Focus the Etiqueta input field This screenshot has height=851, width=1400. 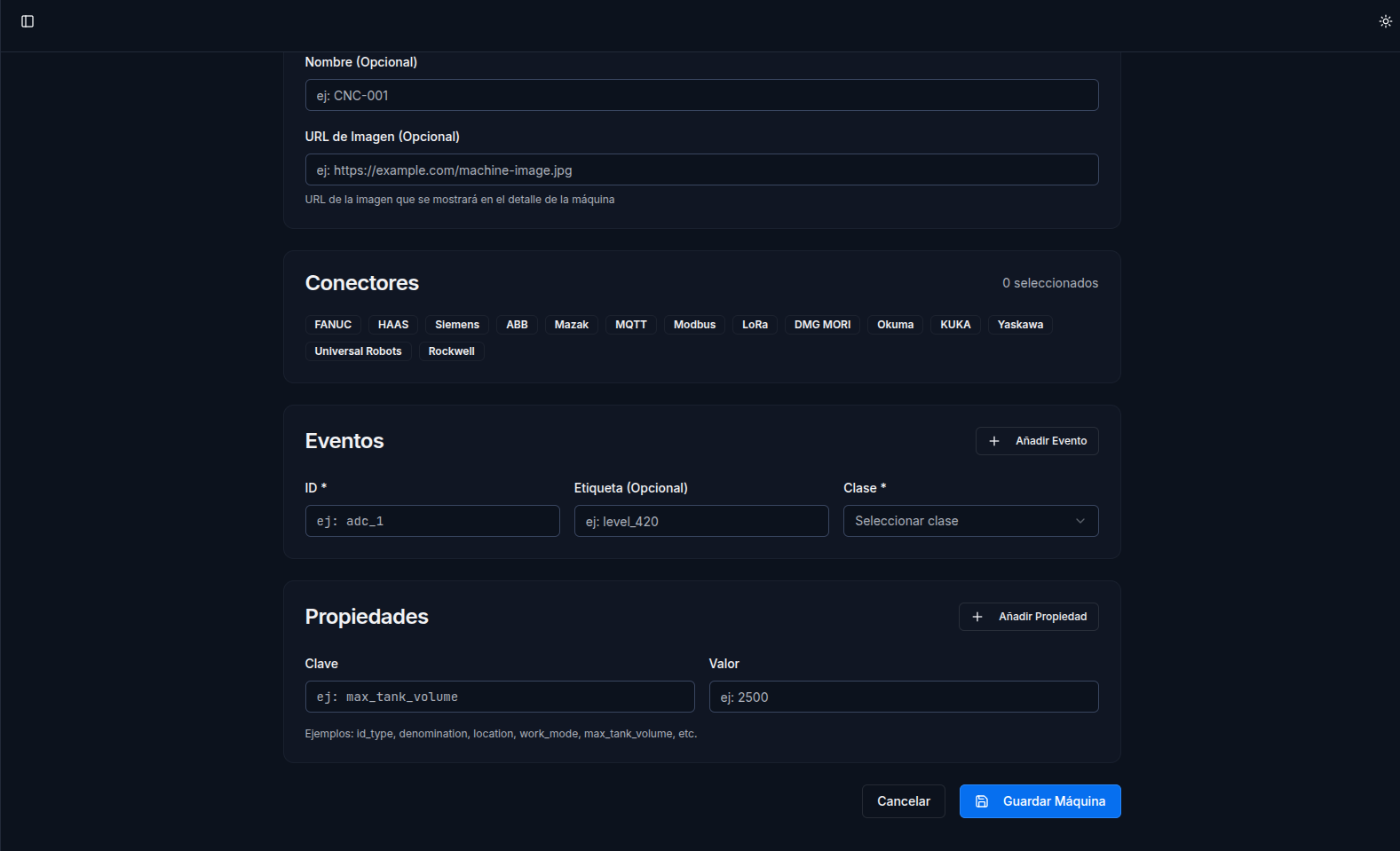(x=701, y=521)
